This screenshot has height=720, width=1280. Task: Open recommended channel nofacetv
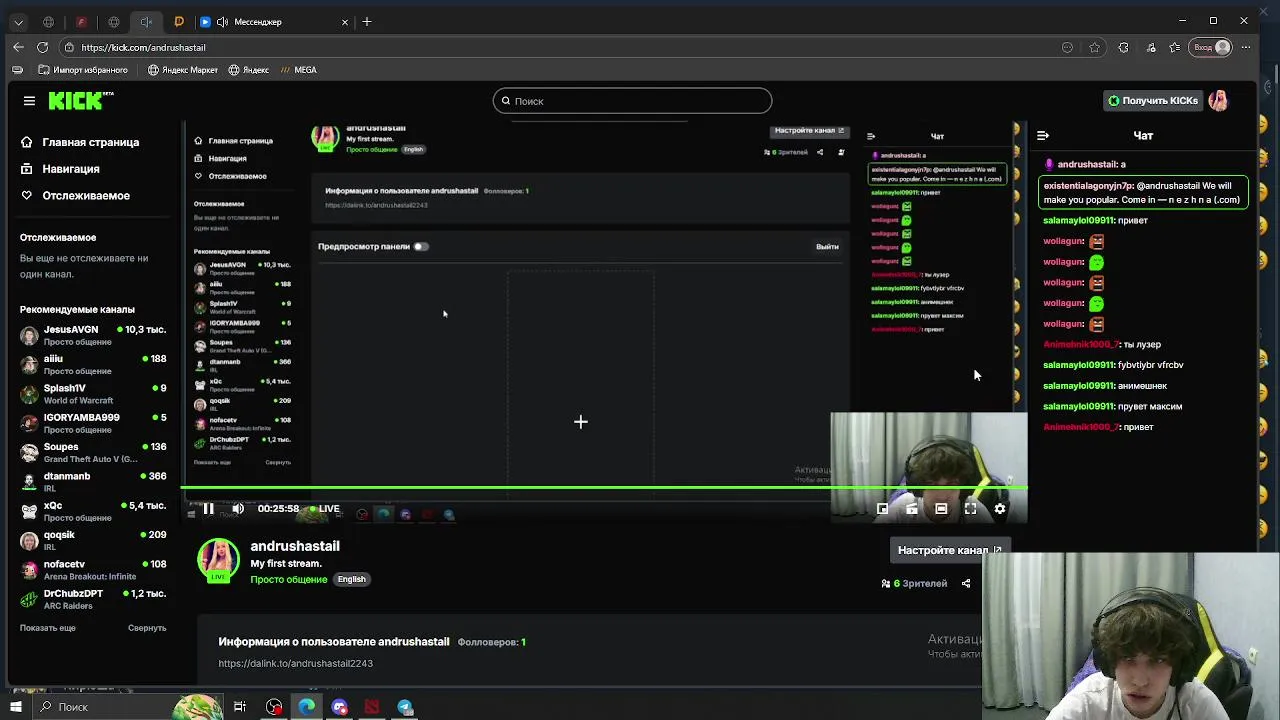click(93, 570)
